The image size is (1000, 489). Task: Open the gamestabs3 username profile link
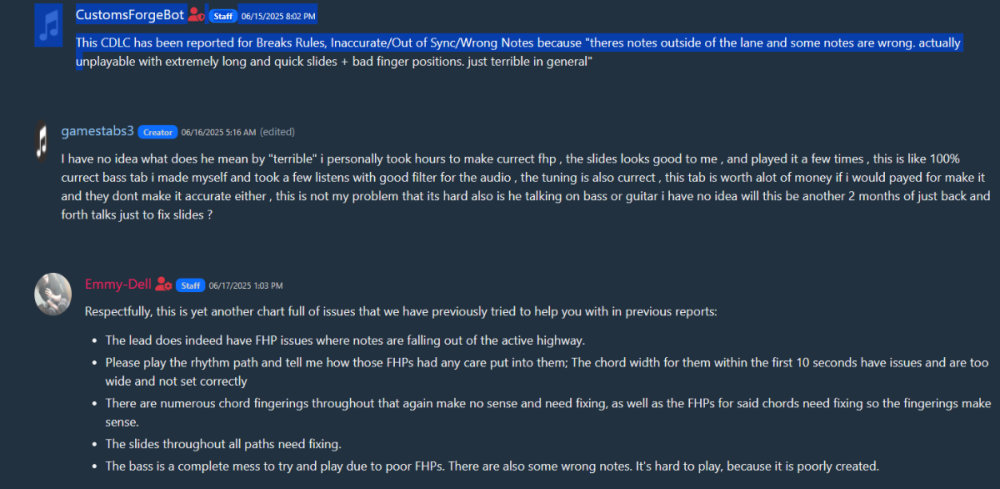(x=97, y=131)
